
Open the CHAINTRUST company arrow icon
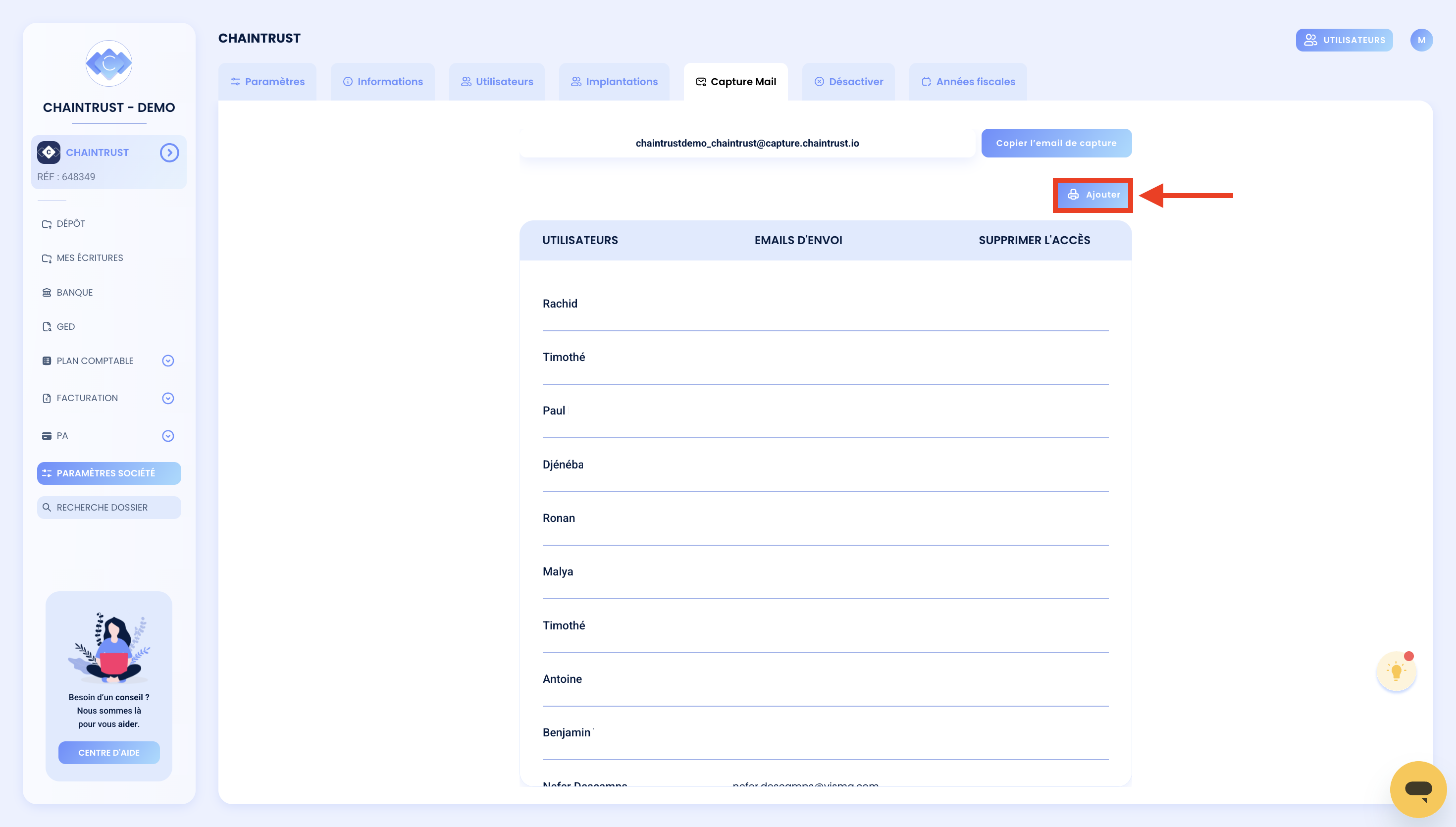[x=169, y=153]
